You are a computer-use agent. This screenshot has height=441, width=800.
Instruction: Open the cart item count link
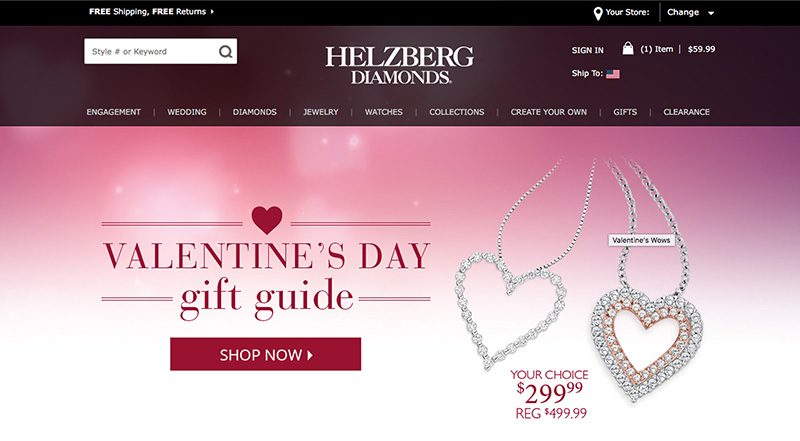click(x=657, y=49)
